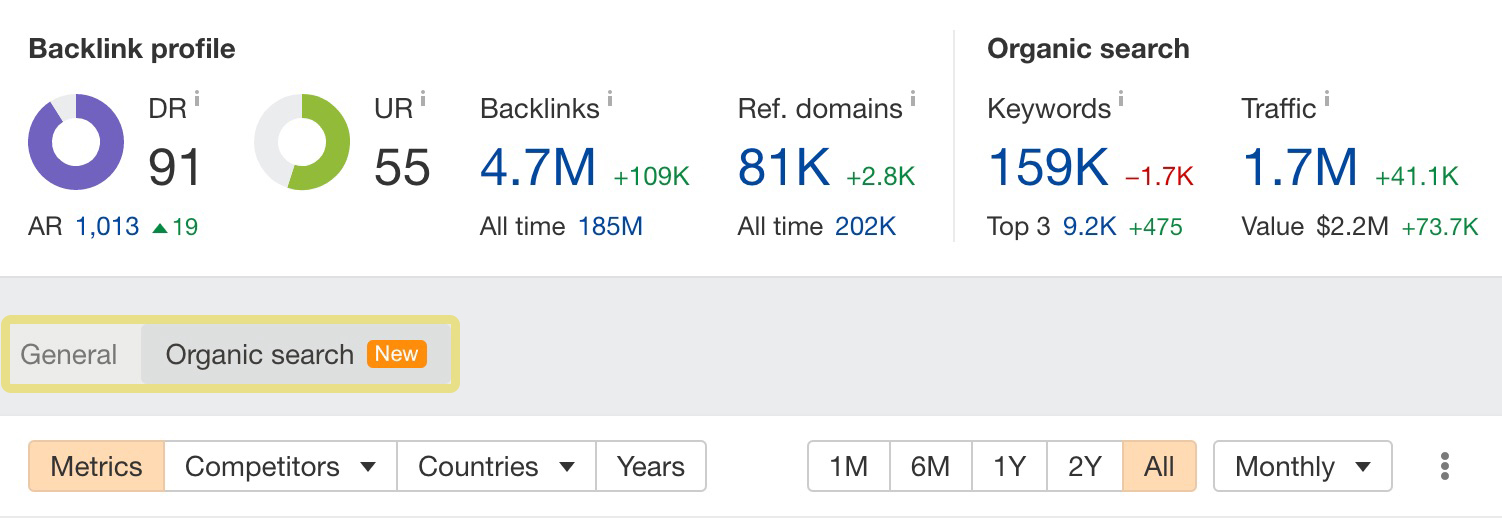Click the info icon next to UR
This screenshot has width=1502, height=518.
tap(423, 98)
